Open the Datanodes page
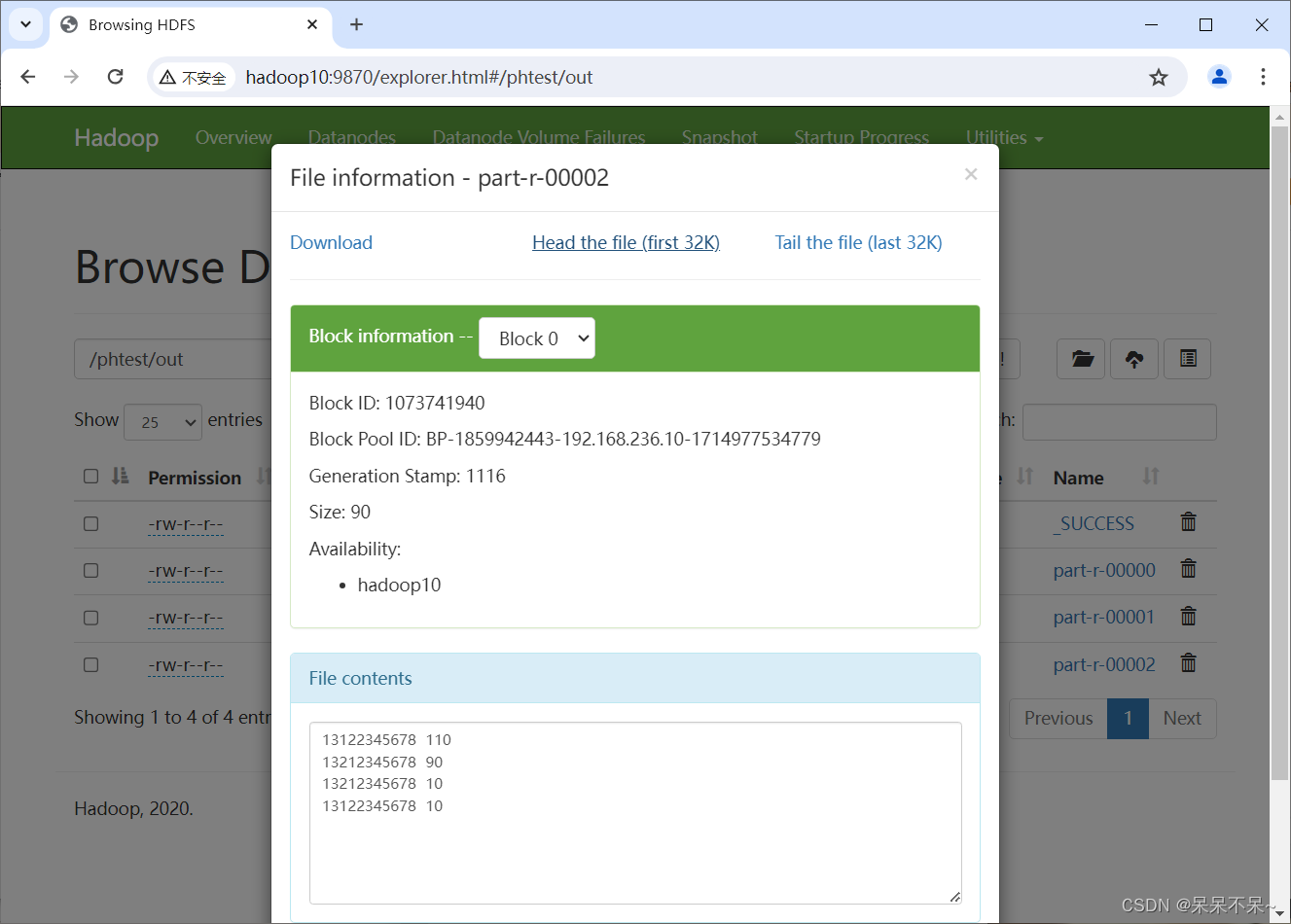 352,137
